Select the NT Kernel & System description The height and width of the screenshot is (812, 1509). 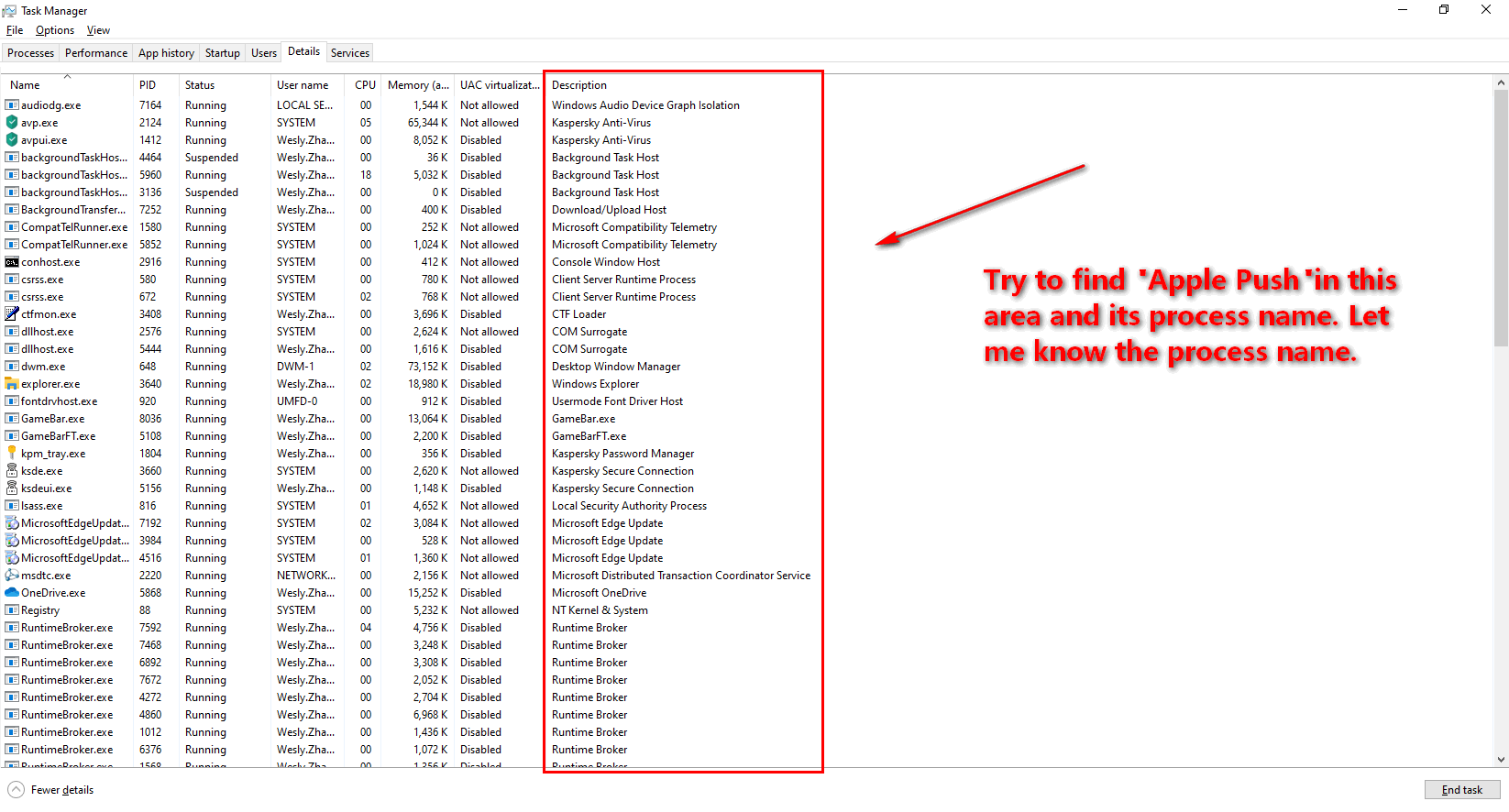pyautogui.click(x=600, y=610)
